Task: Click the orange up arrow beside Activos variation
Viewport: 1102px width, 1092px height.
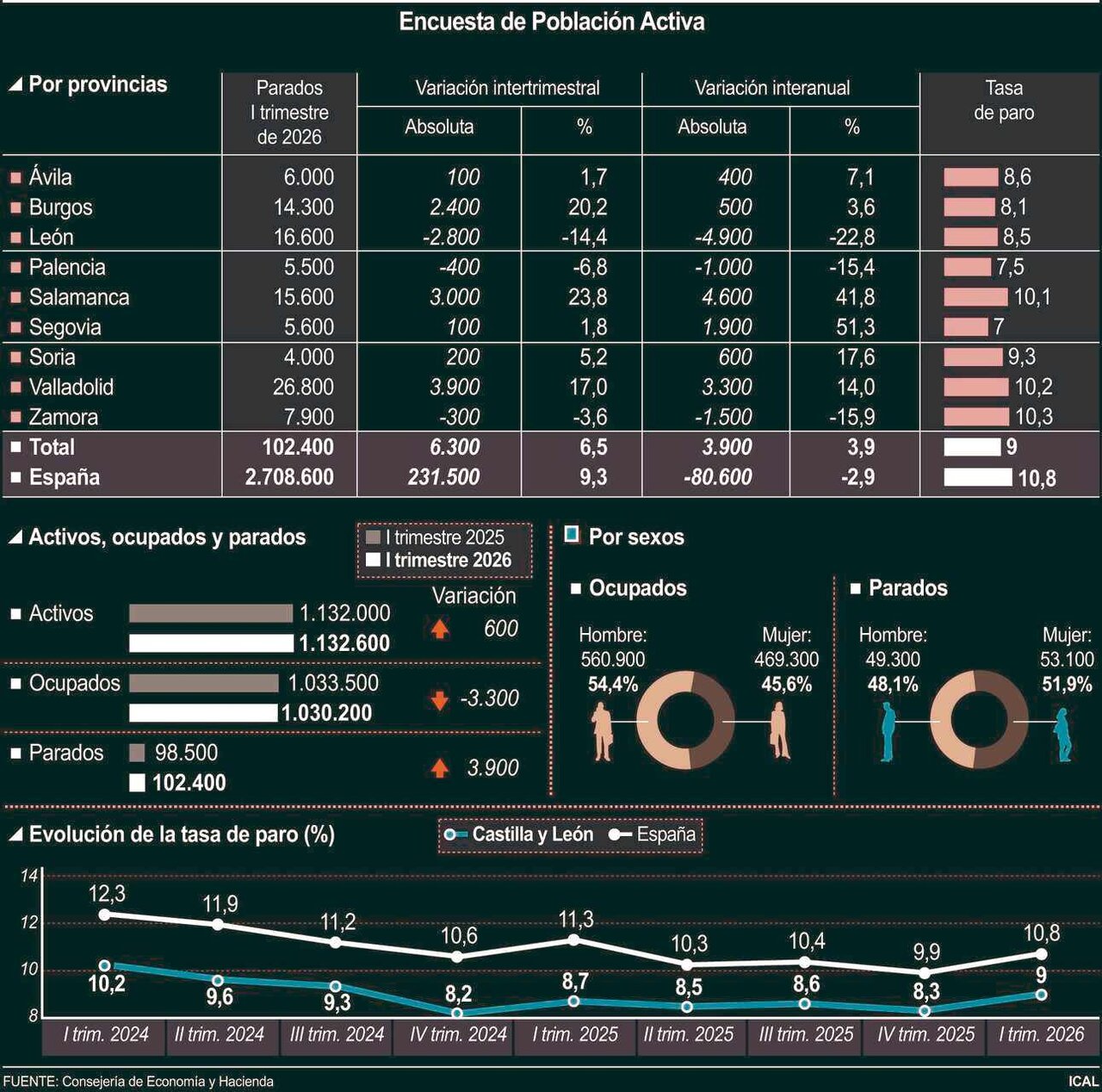Action: pyautogui.click(x=440, y=629)
